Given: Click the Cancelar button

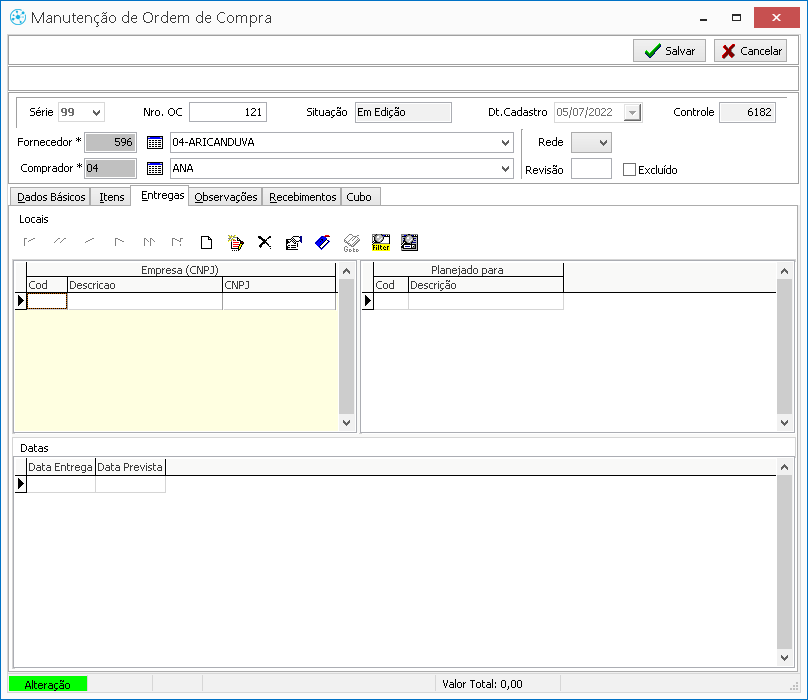Looking at the screenshot, I should [751, 51].
